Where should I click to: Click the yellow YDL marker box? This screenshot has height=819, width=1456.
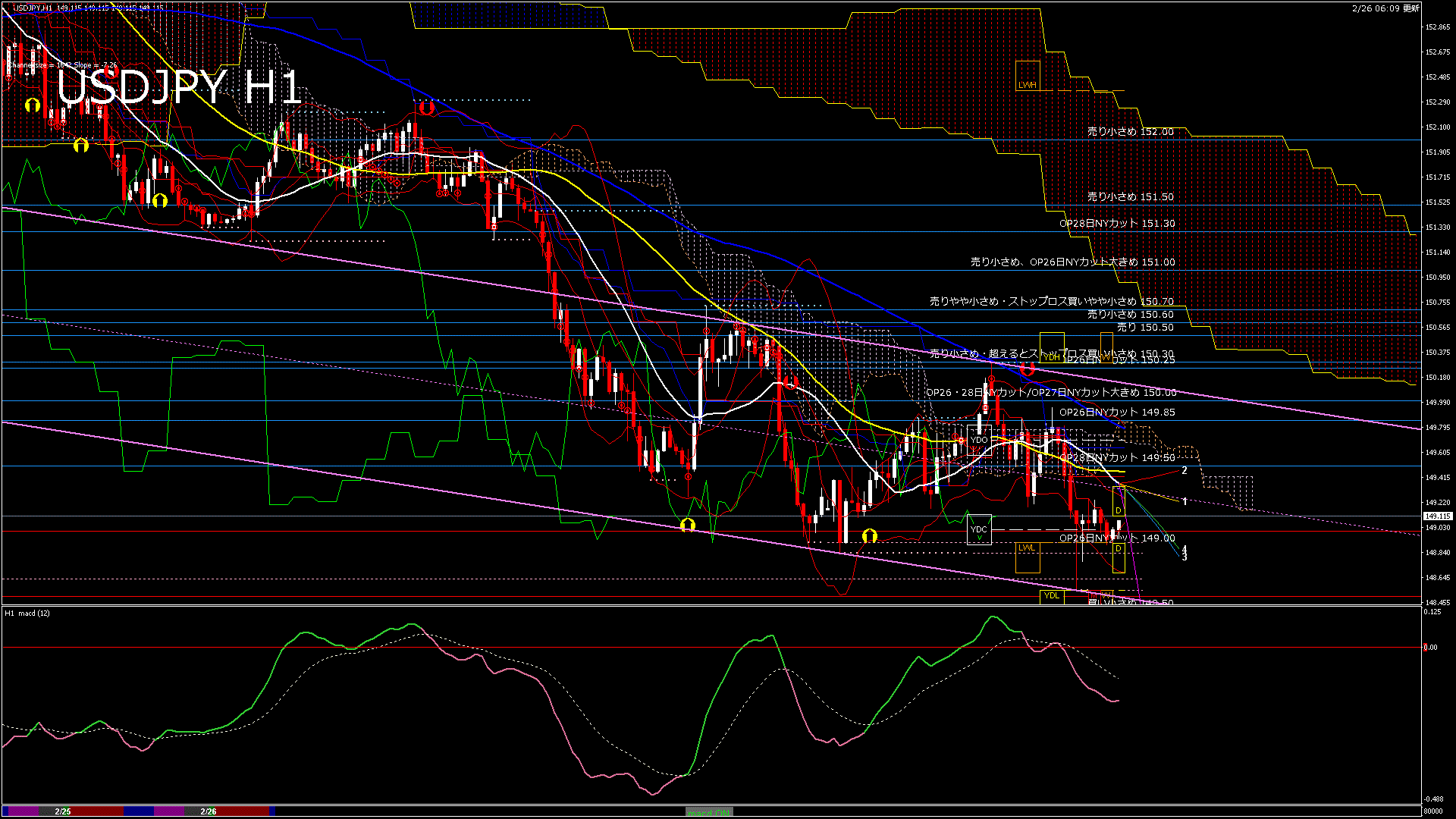coord(1051,595)
